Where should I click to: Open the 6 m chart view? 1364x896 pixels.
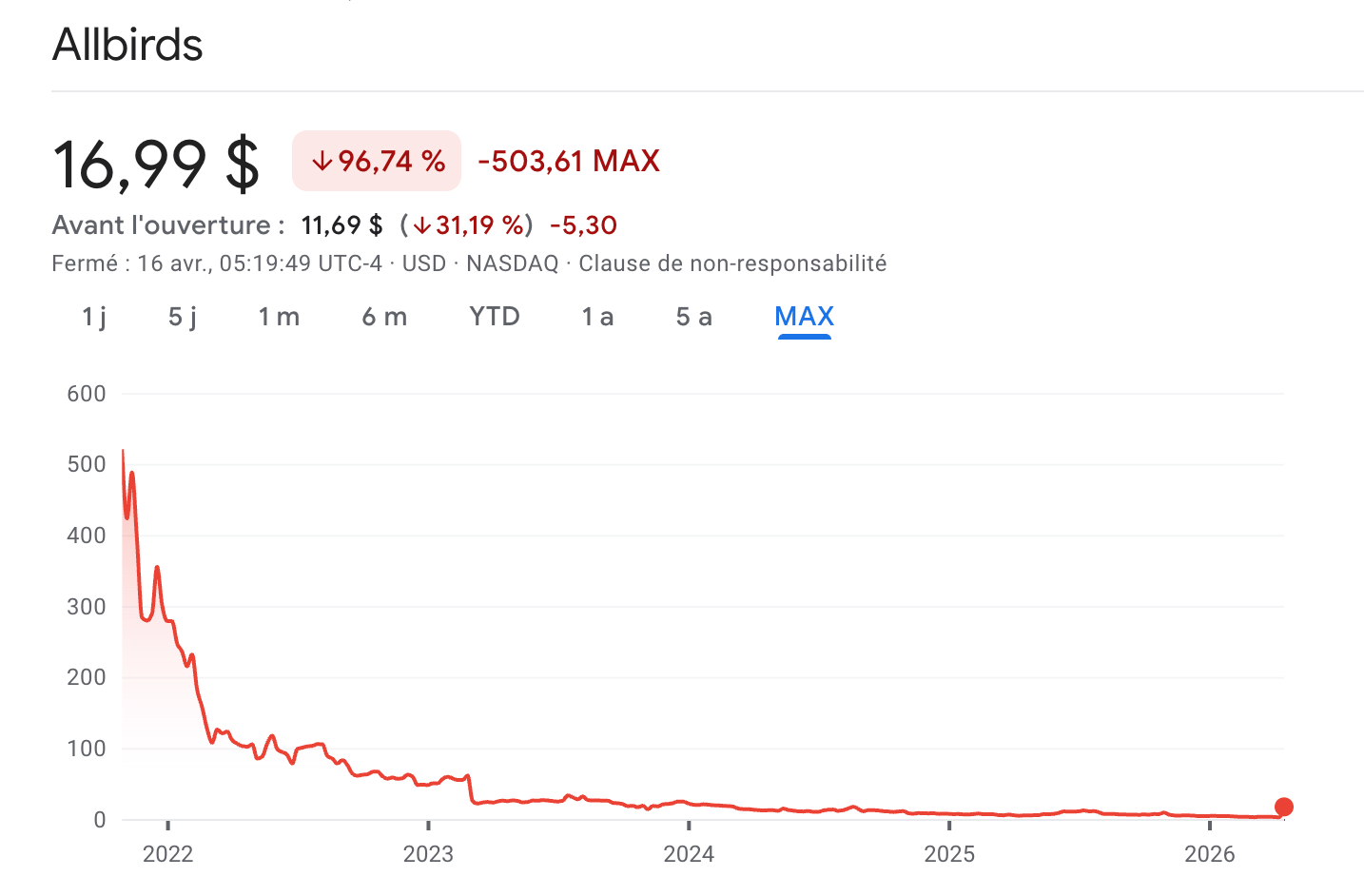click(384, 317)
